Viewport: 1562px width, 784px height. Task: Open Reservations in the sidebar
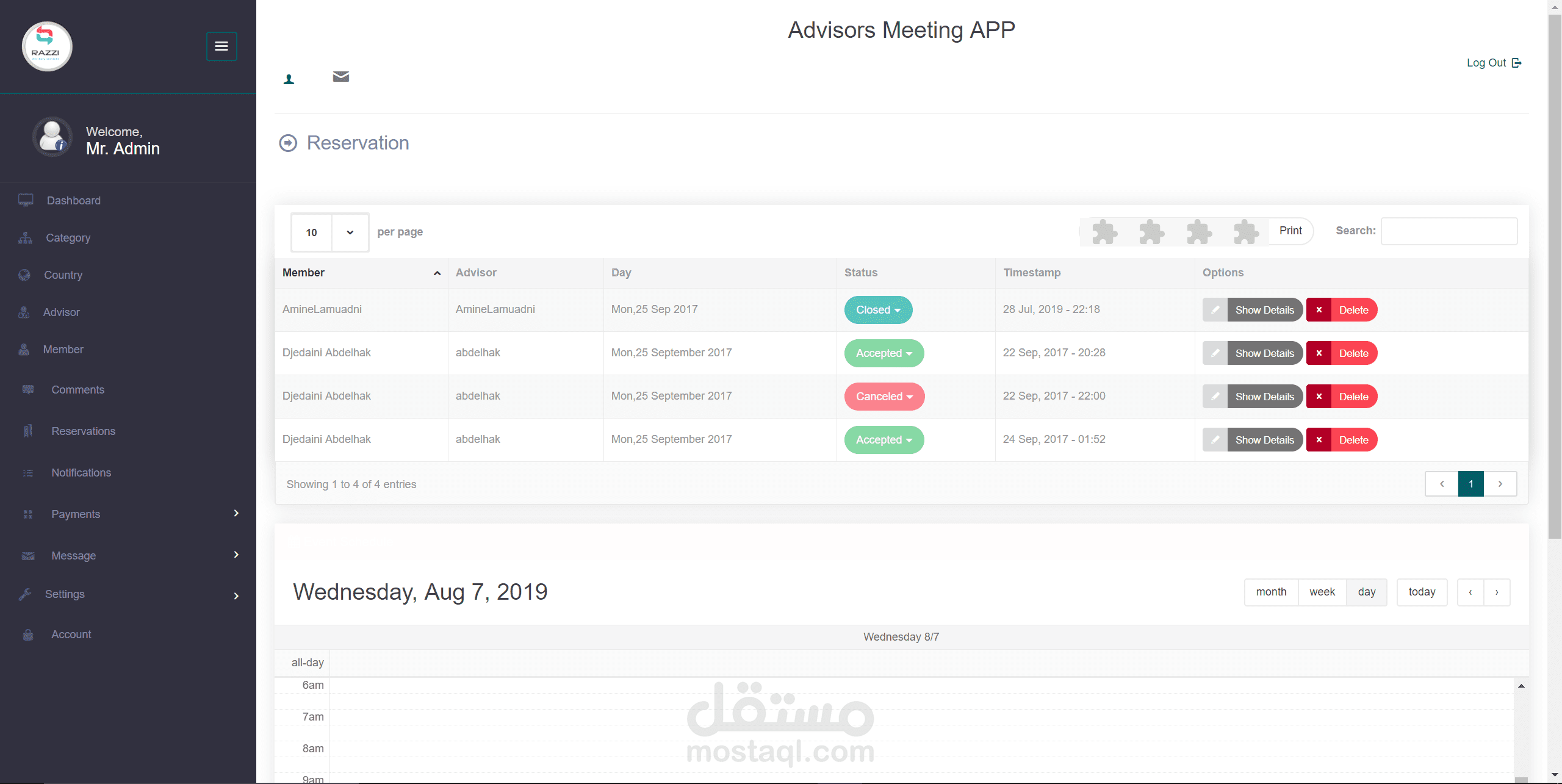(x=83, y=431)
